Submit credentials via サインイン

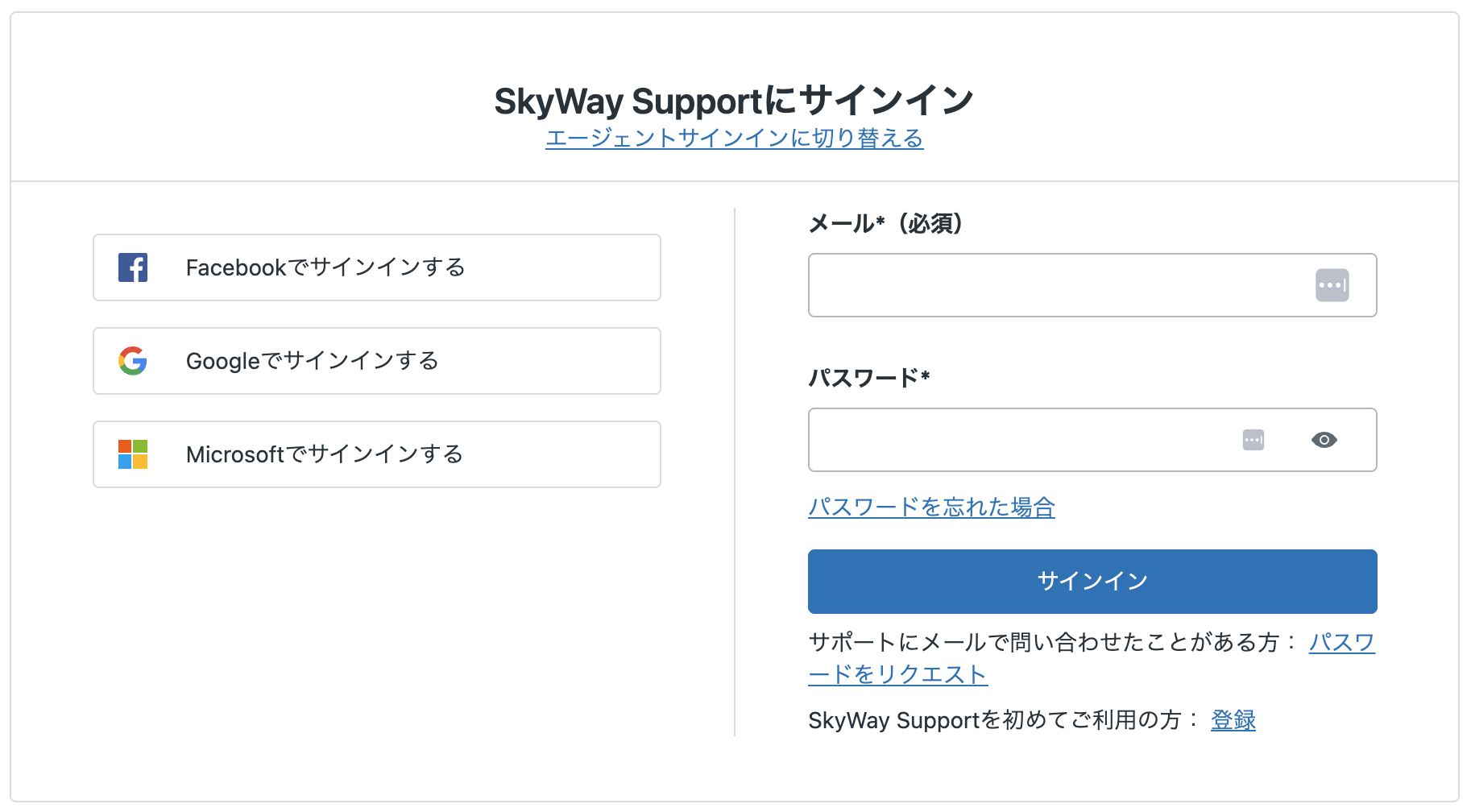1092,581
